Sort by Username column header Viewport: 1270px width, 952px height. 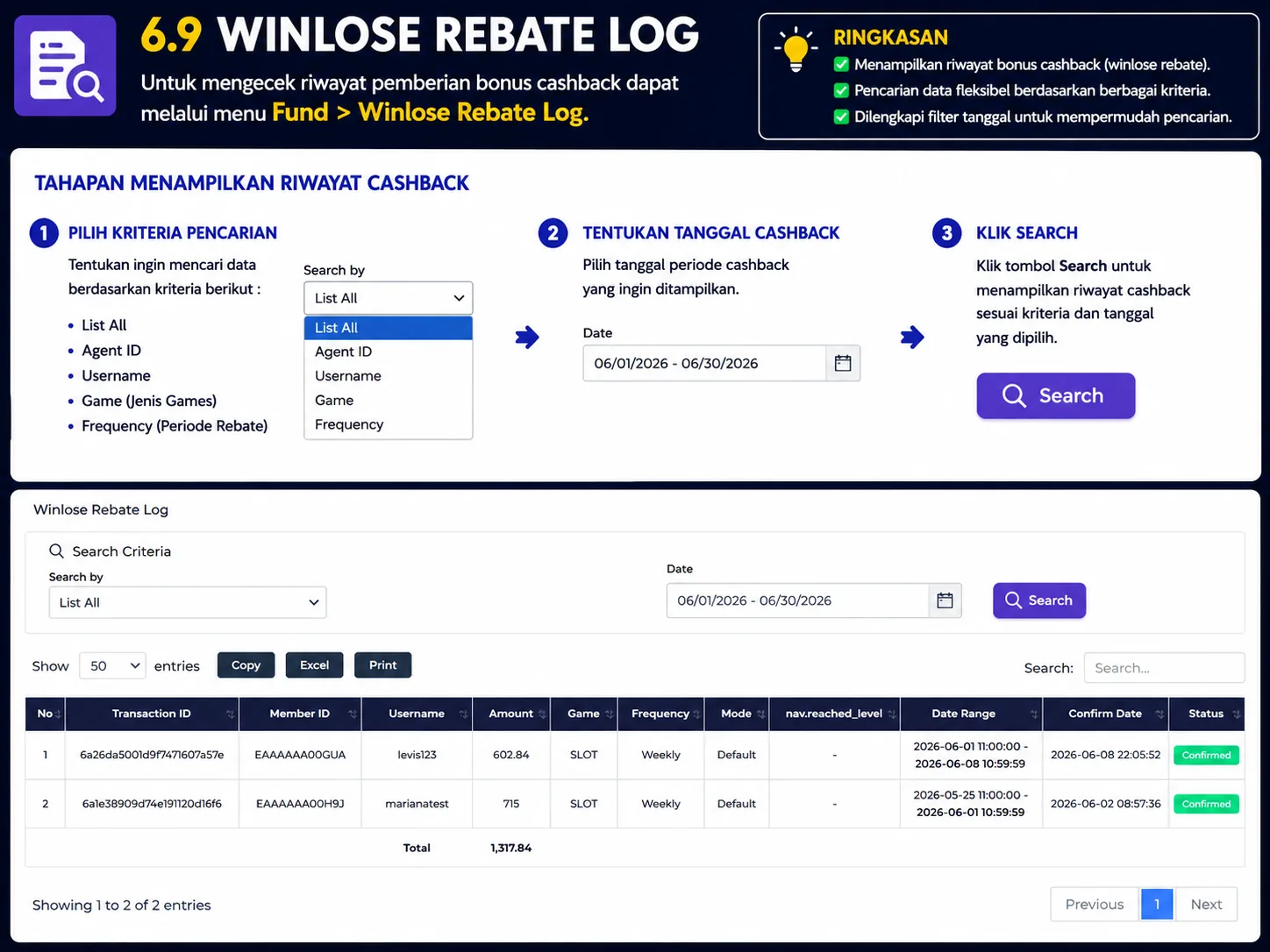pos(417,714)
